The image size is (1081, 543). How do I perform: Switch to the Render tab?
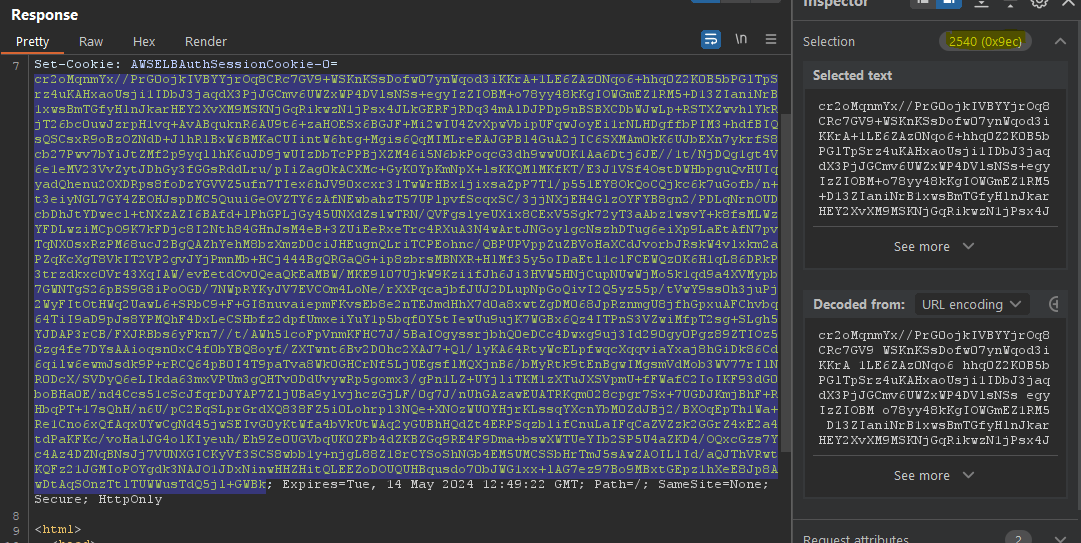coord(205,41)
